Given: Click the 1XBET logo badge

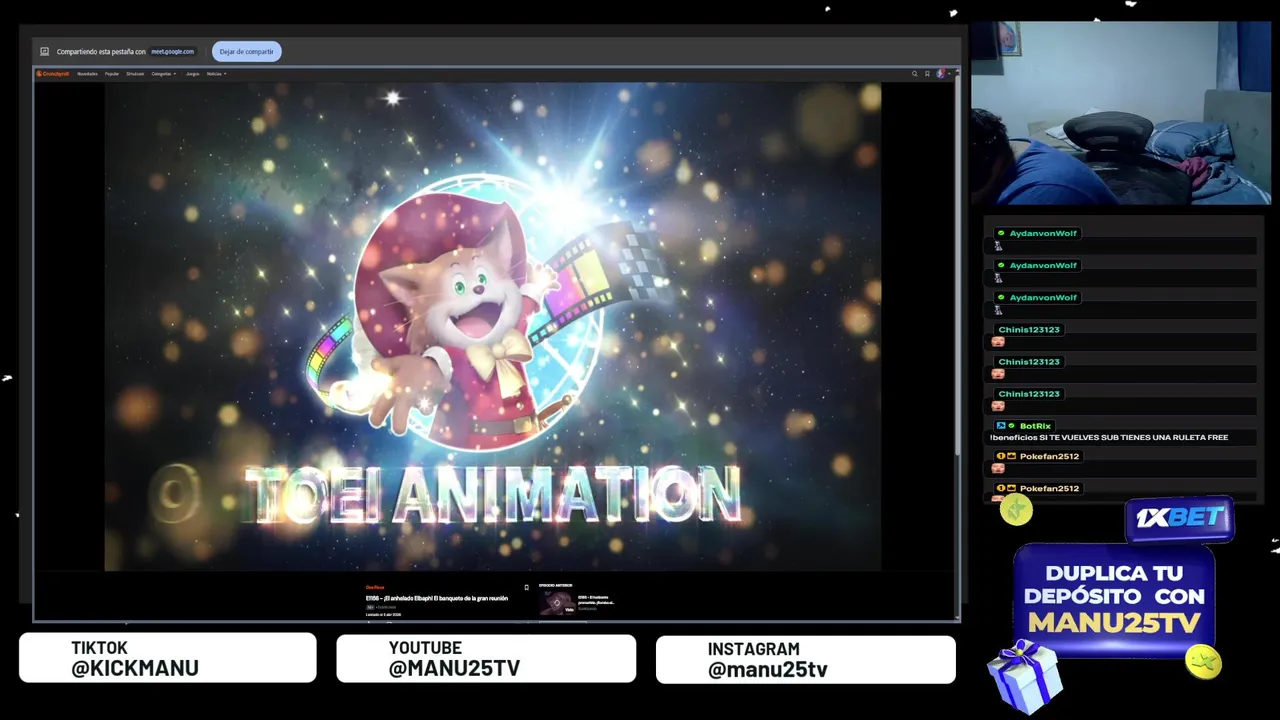Looking at the screenshot, I should coord(1180,518).
